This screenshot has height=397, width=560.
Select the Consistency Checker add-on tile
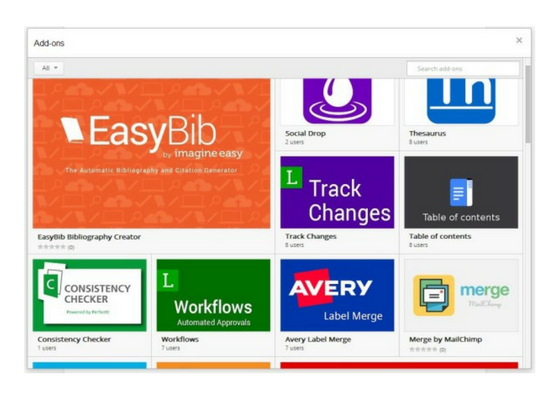click(90, 295)
